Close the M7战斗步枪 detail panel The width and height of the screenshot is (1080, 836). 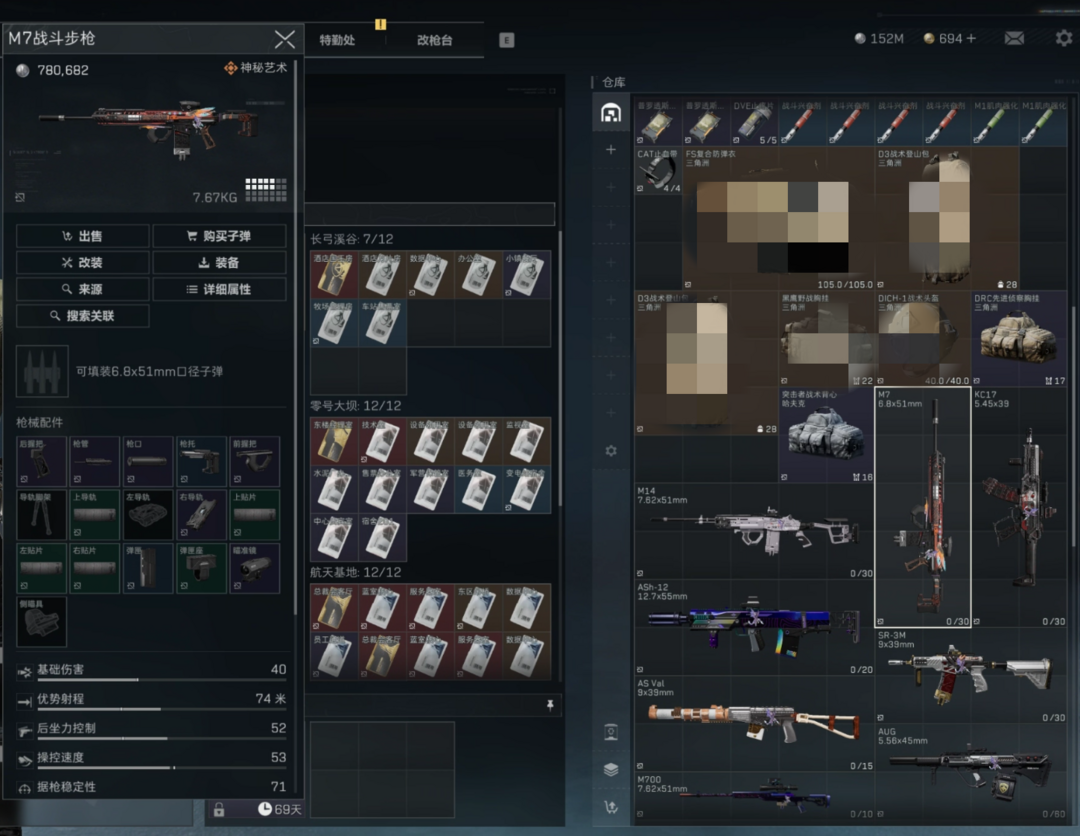pos(284,39)
